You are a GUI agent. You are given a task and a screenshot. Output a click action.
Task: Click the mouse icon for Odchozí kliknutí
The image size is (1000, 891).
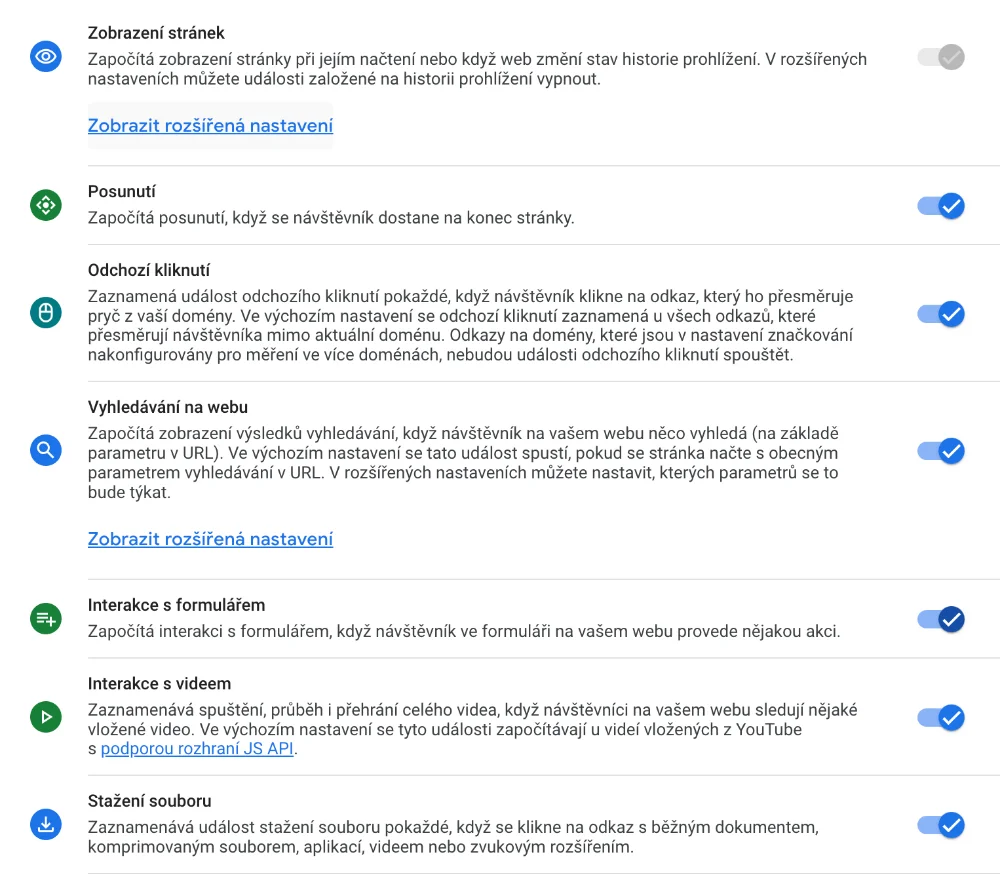pyautogui.click(x=46, y=313)
